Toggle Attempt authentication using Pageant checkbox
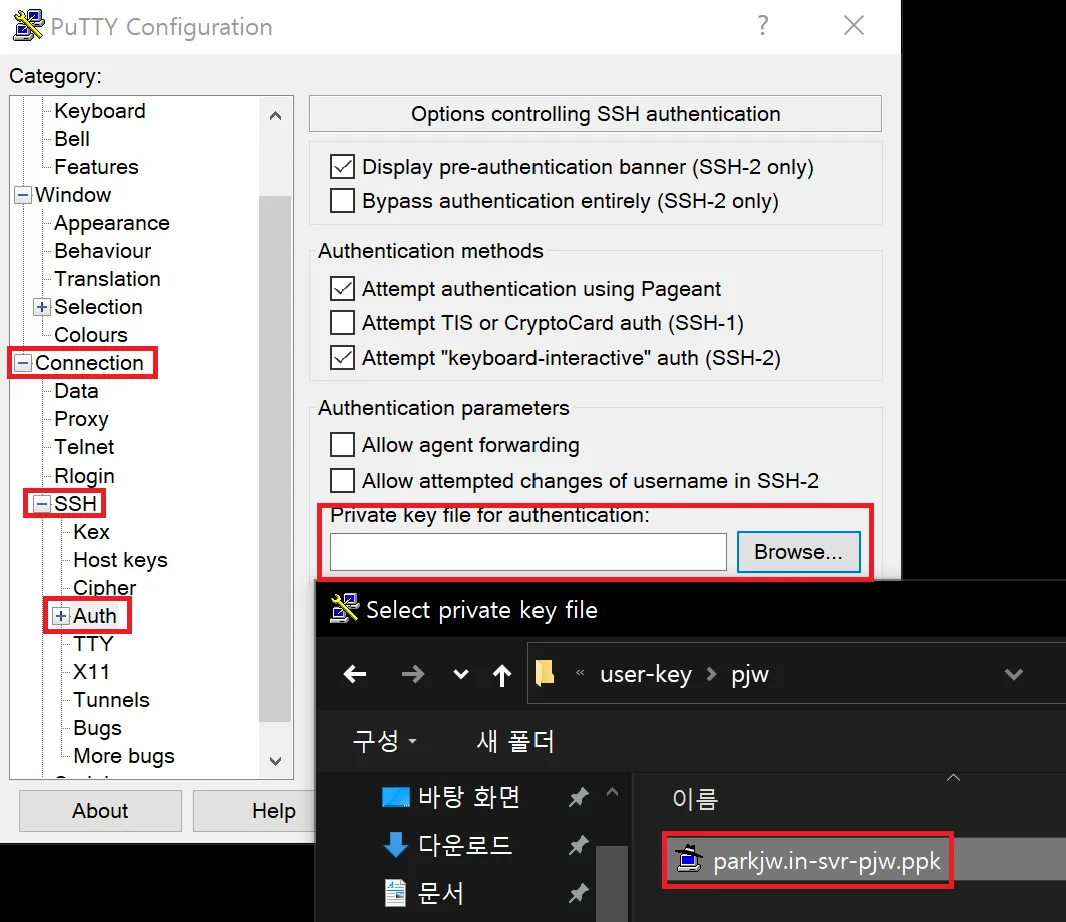Viewport: 1066px width, 922px height. pyautogui.click(x=342, y=288)
